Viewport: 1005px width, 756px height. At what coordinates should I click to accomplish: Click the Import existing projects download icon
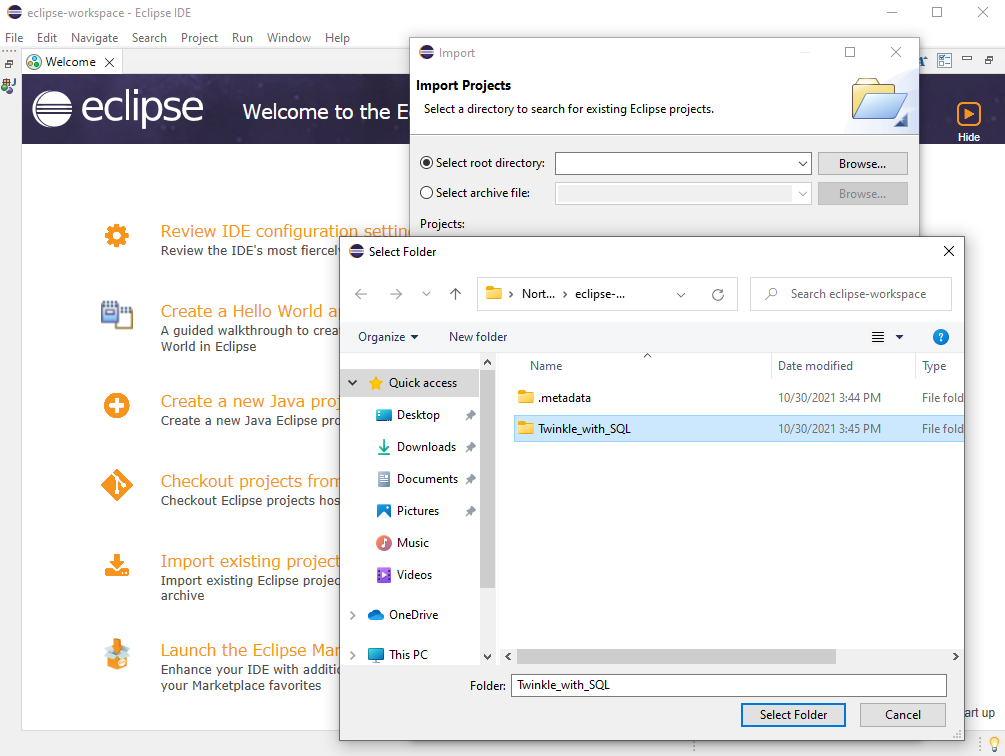coord(117,565)
